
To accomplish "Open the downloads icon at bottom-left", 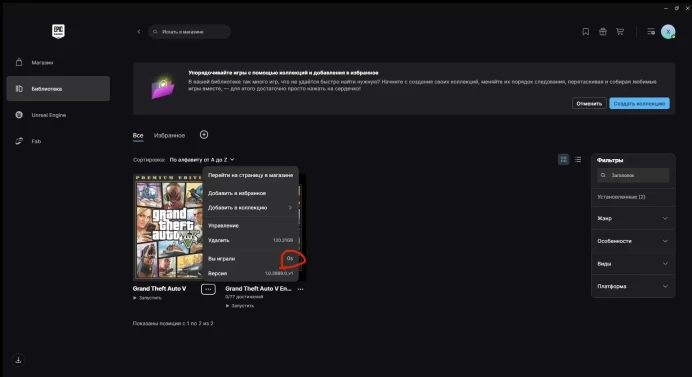I will [18, 360].
